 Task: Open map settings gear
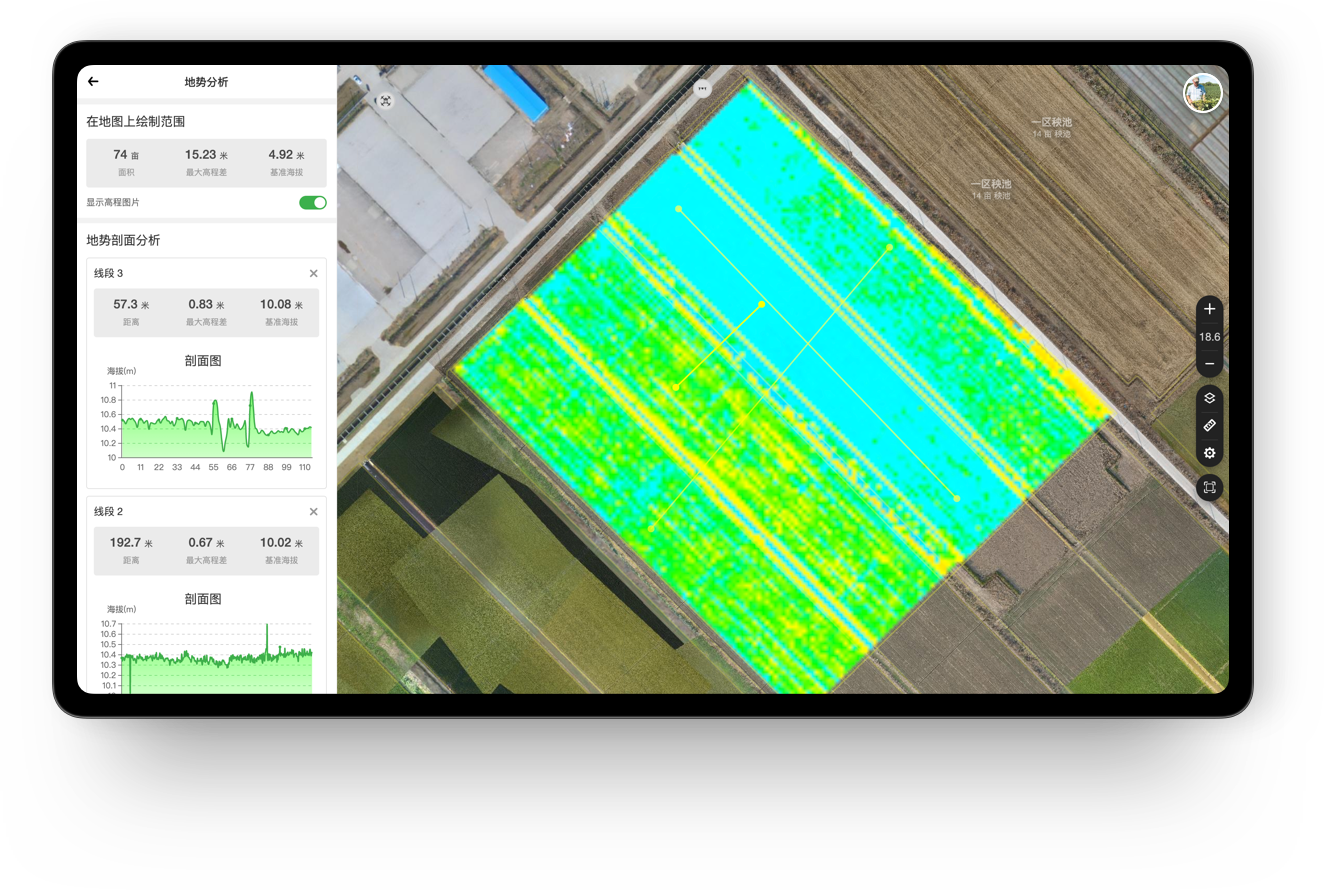point(1209,453)
